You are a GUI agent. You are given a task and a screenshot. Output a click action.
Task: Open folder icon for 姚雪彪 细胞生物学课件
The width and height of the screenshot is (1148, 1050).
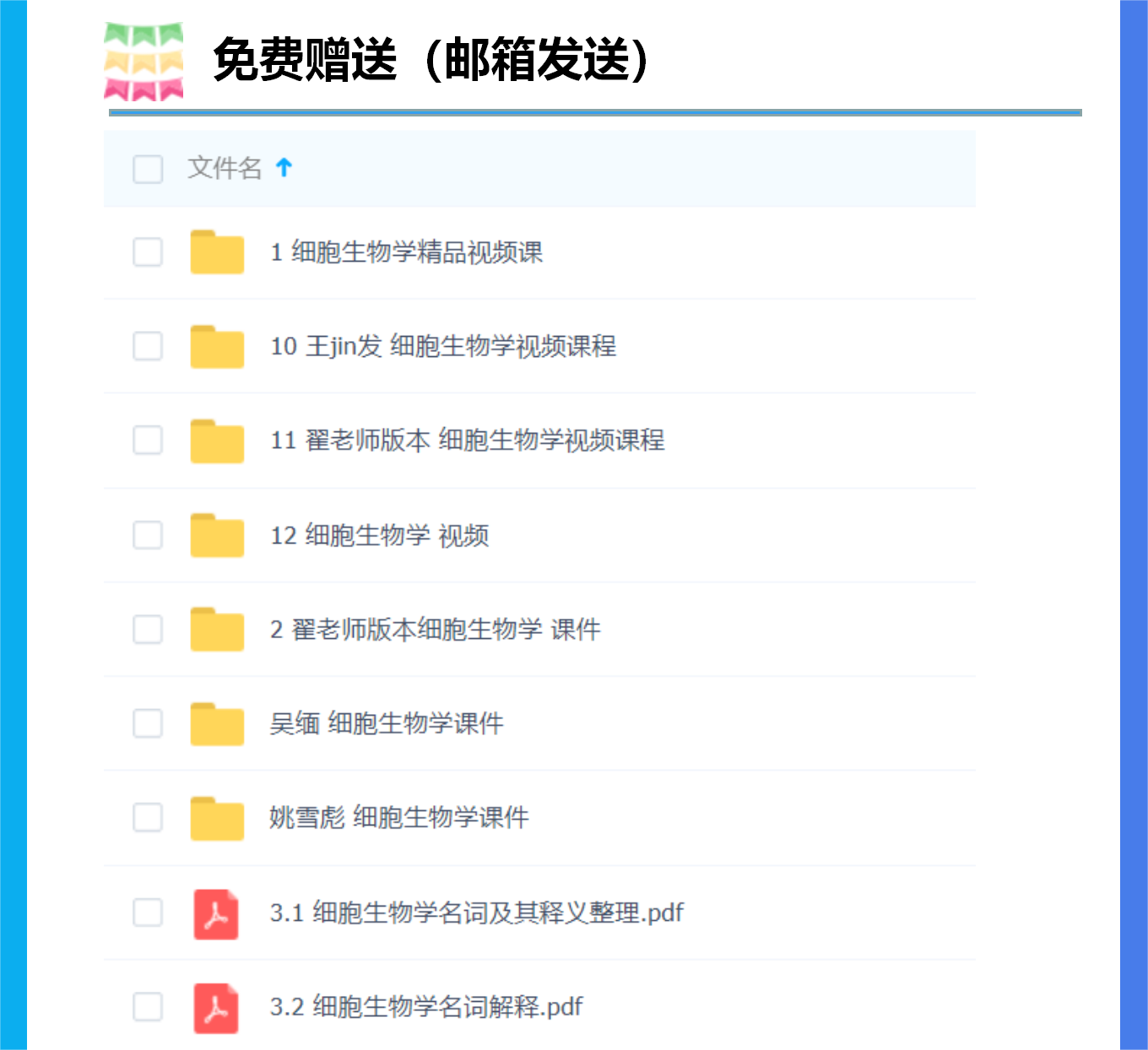(217, 818)
